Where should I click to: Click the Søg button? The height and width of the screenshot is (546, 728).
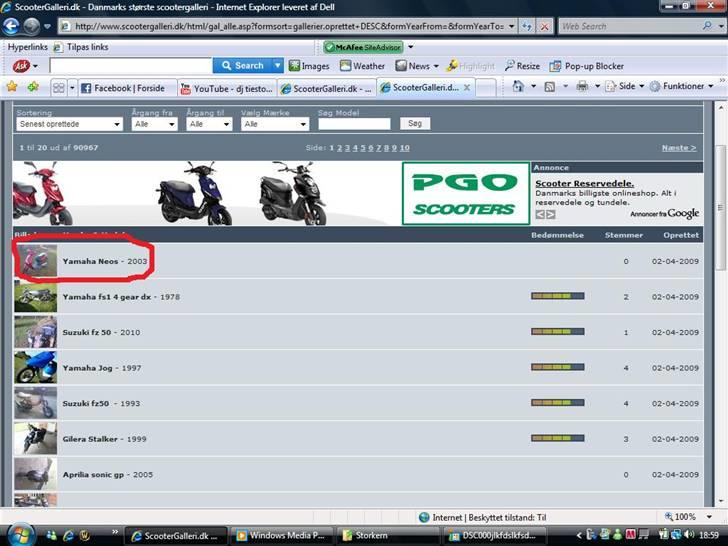pyautogui.click(x=414, y=124)
